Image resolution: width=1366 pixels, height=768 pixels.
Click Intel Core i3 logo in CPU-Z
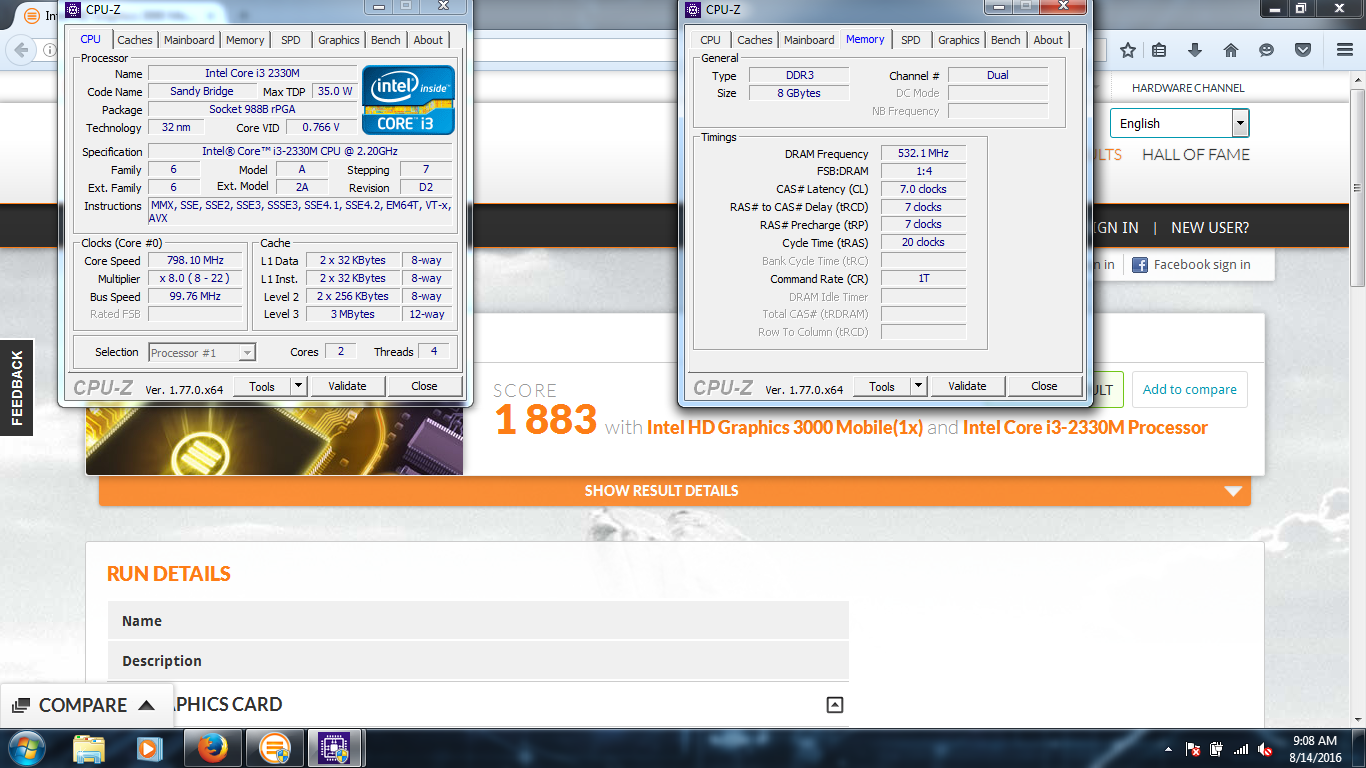pos(408,100)
